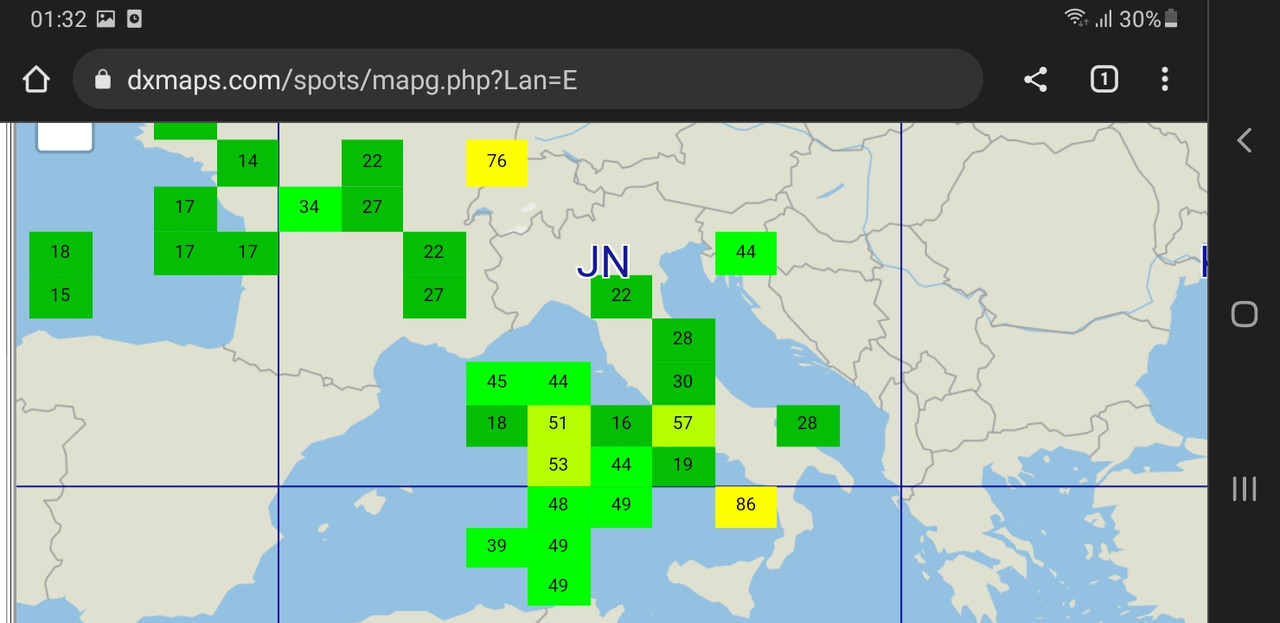
Task: Tap the Chrome home icon
Action: point(36,80)
